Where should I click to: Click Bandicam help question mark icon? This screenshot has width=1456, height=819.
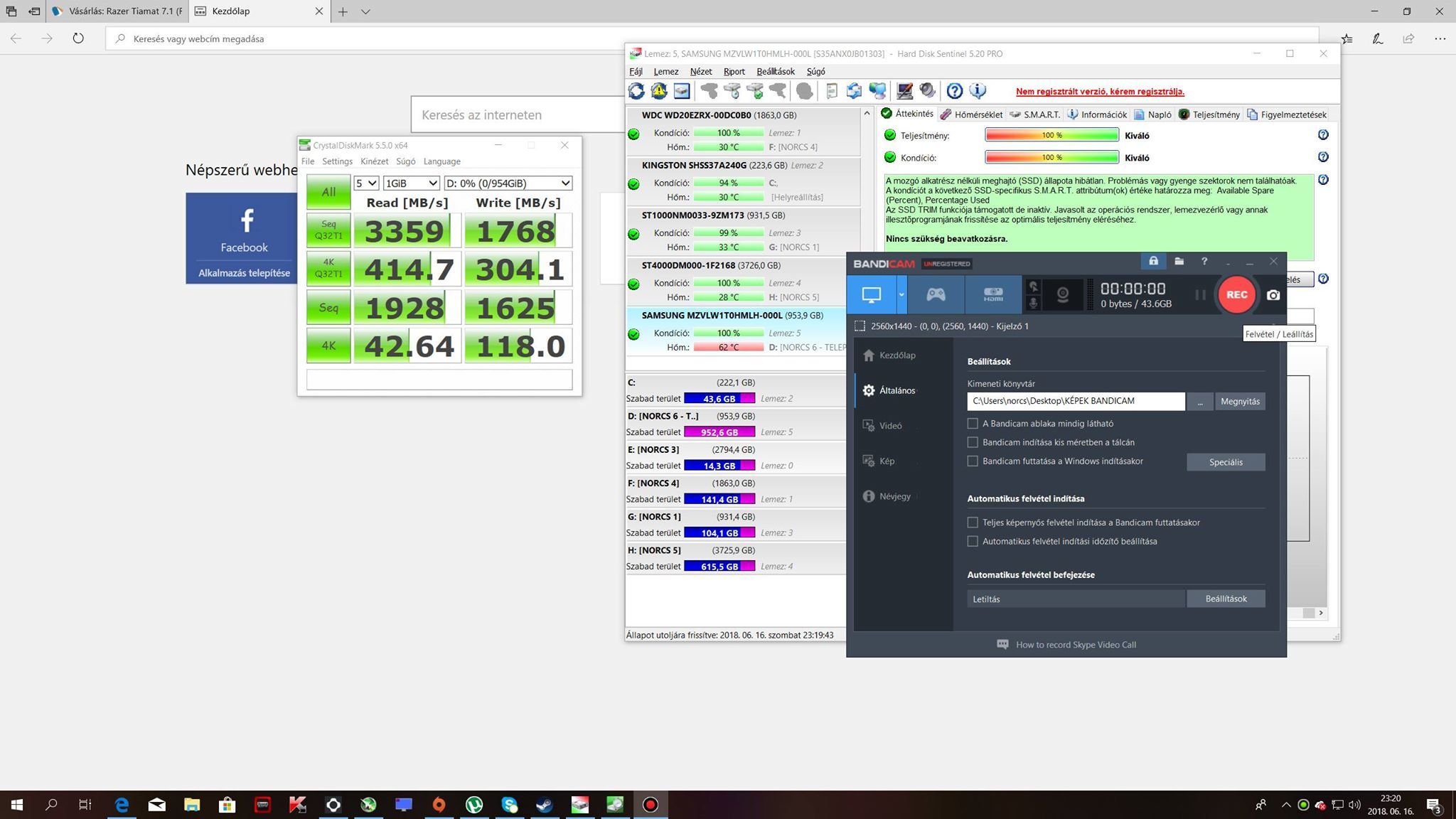1204,262
